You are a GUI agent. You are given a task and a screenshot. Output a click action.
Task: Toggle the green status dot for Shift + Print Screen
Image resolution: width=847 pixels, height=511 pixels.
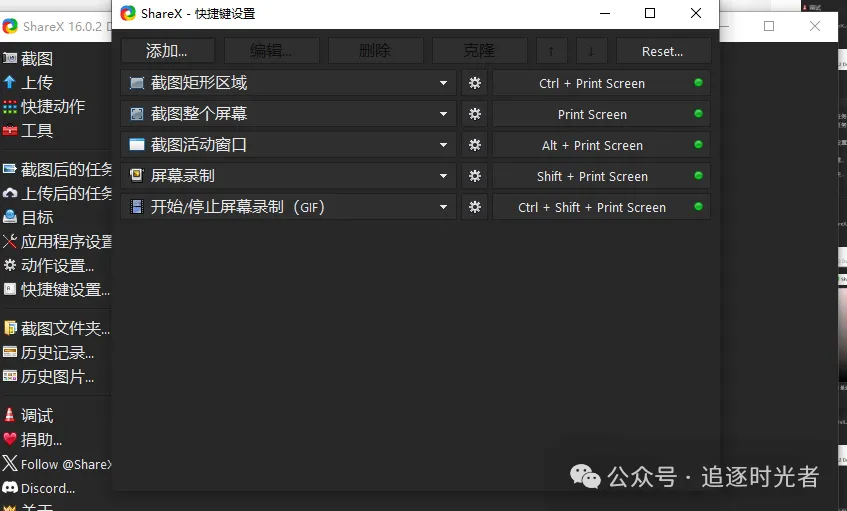click(698, 176)
